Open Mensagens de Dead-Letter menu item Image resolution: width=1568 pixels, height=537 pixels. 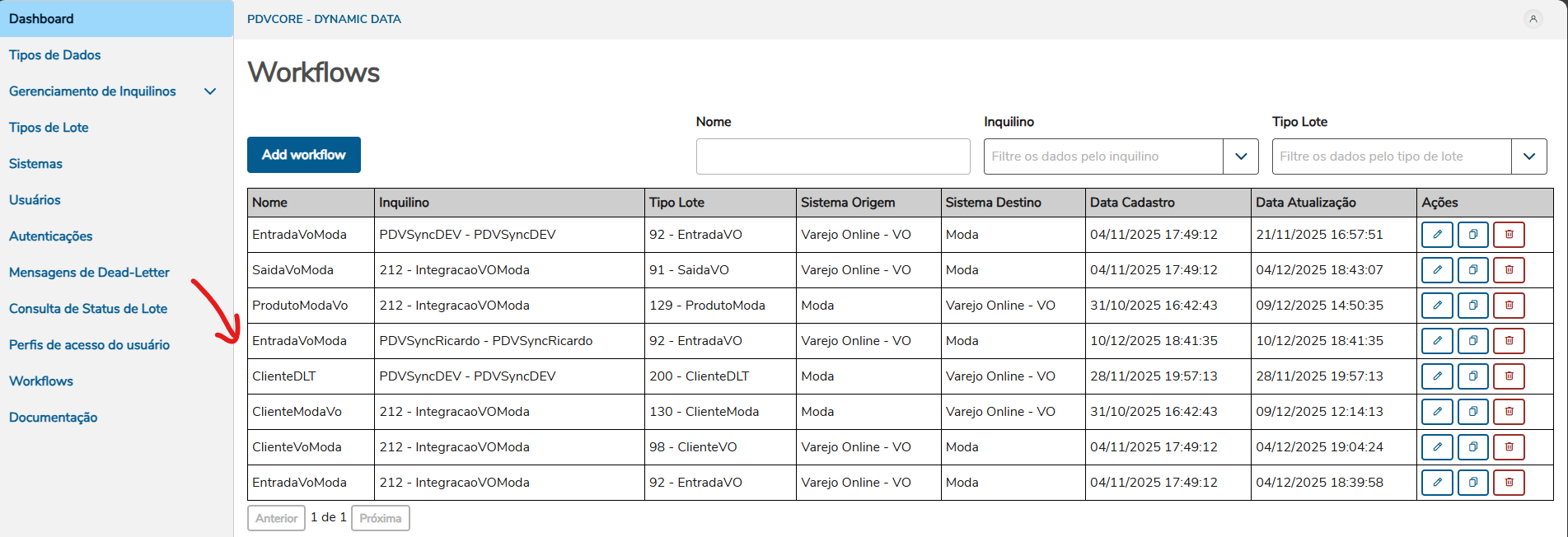point(89,273)
